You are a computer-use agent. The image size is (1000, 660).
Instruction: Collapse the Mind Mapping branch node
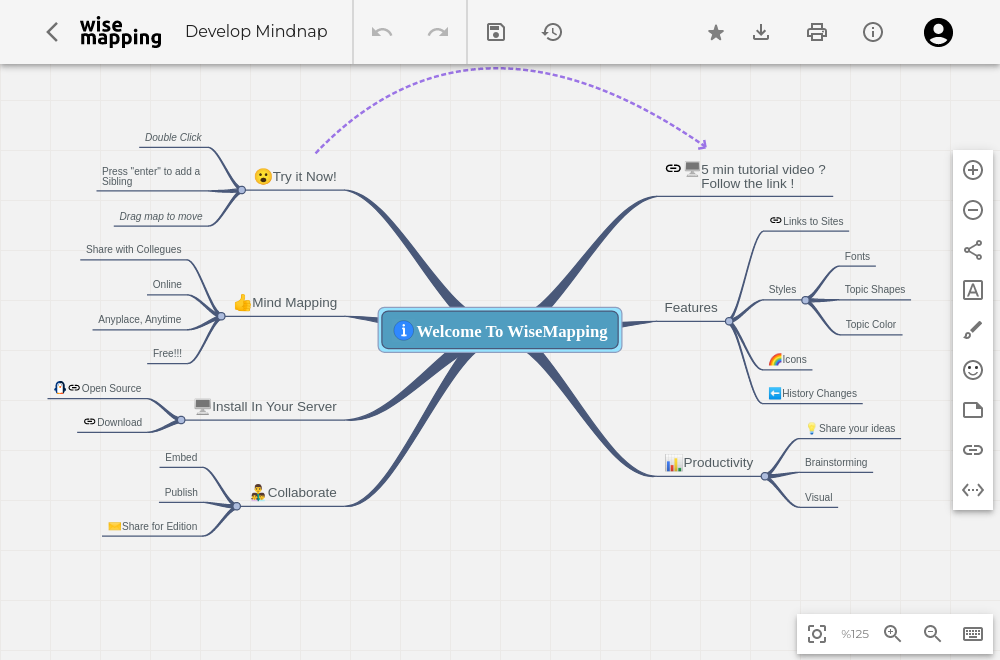[x=221, y=316]
